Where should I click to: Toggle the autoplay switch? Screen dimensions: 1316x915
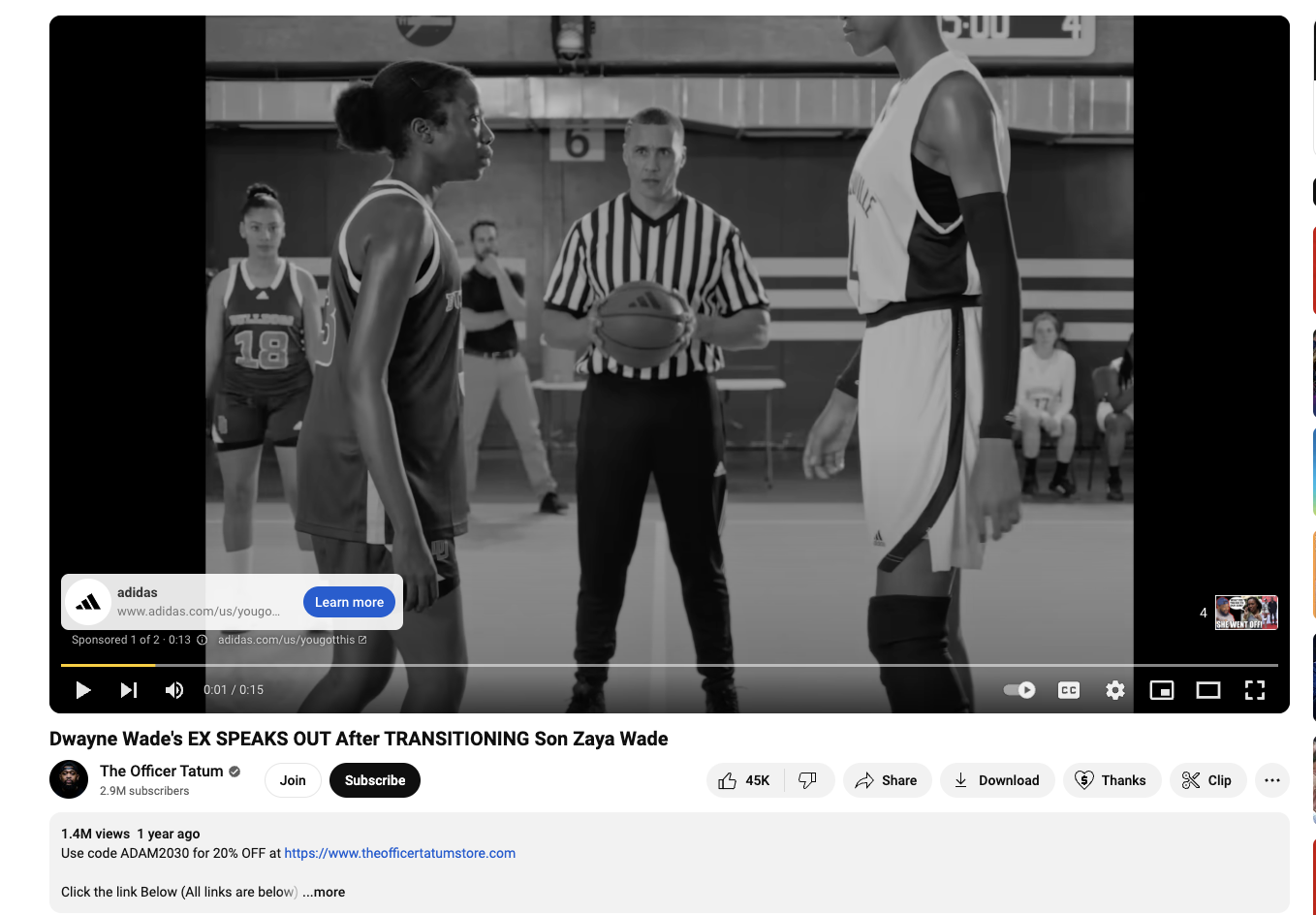(x=1019, y=690)
